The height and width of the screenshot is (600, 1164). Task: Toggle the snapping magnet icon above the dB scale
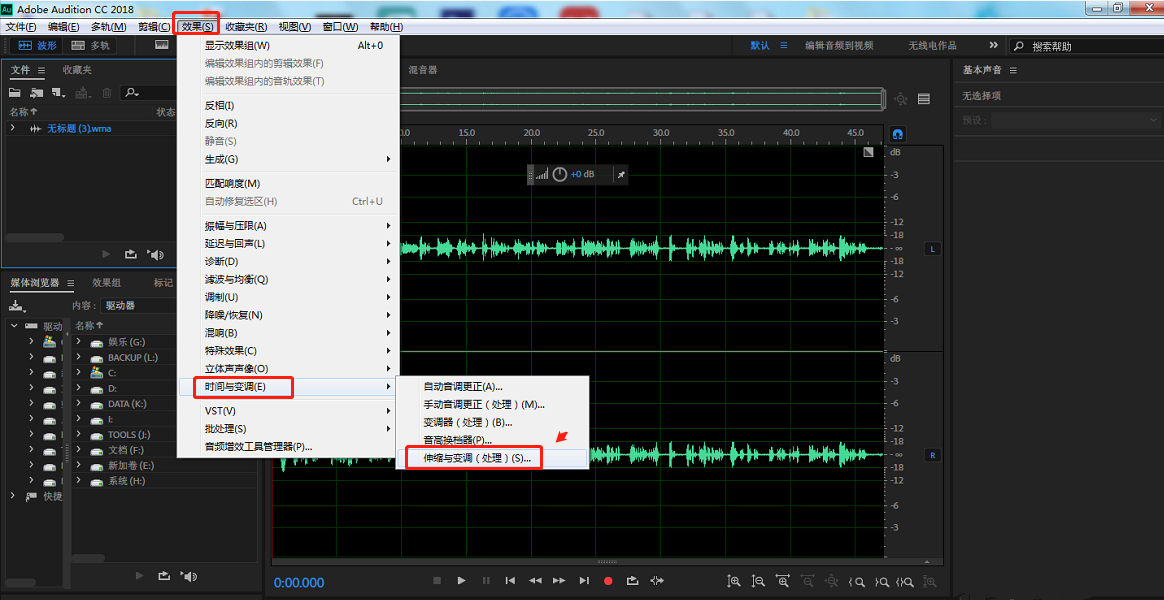tap(897, 134)
